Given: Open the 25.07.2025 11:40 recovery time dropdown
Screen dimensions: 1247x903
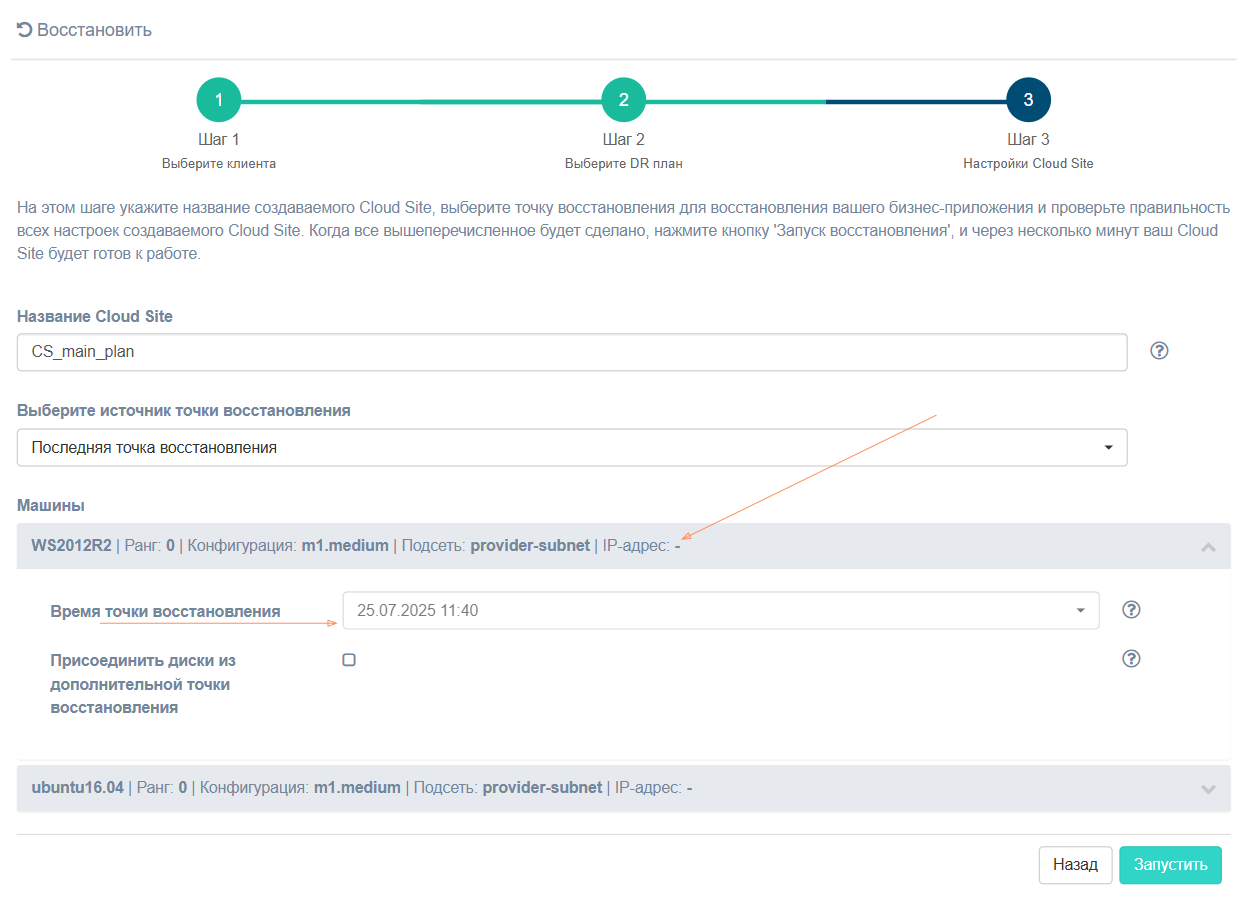Looking at the screenshot, I should pyautogui.click(x=721, y=611).
